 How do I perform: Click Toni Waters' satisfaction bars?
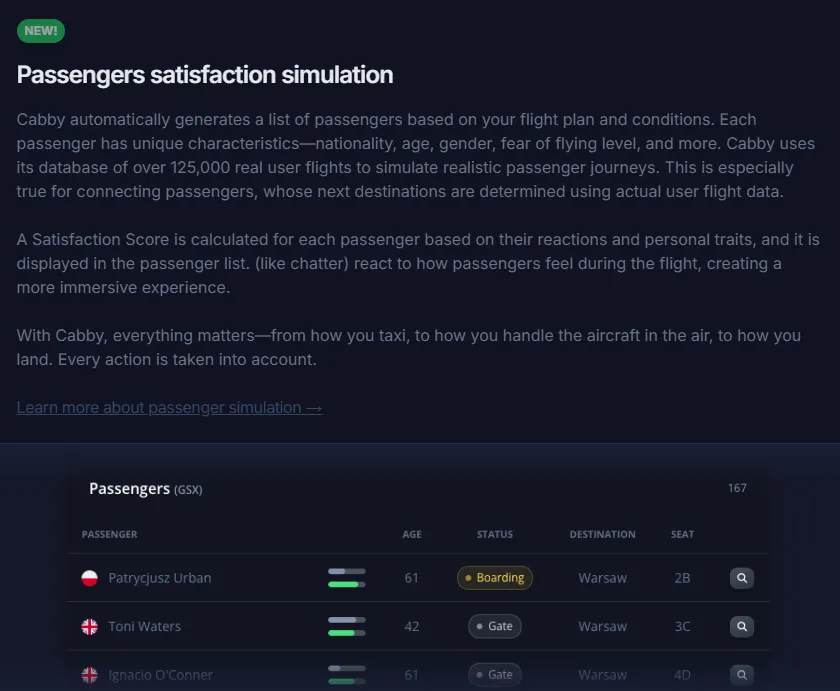click(x=347, y=626)
